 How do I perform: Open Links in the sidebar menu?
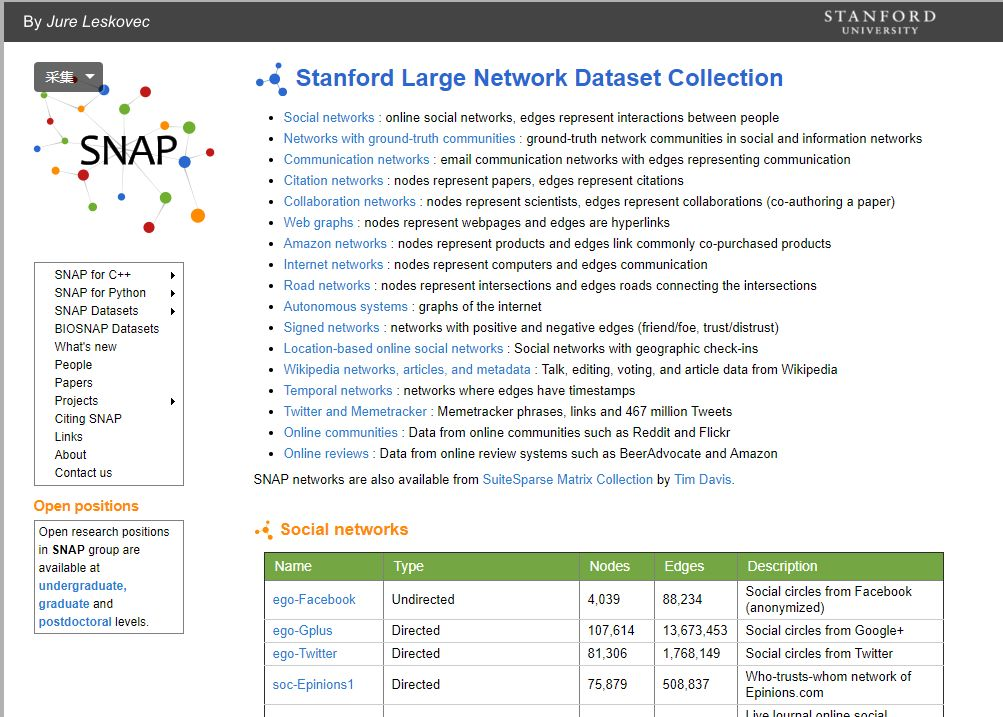tap(68, 436)
